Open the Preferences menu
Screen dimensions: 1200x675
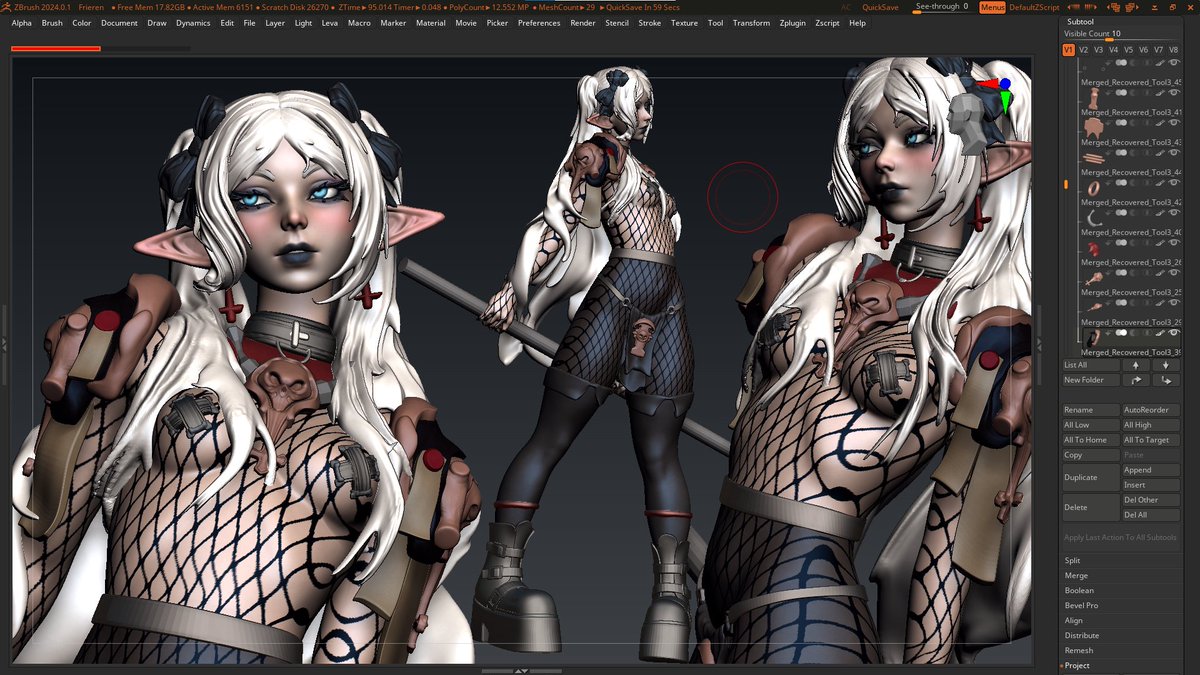540,23
